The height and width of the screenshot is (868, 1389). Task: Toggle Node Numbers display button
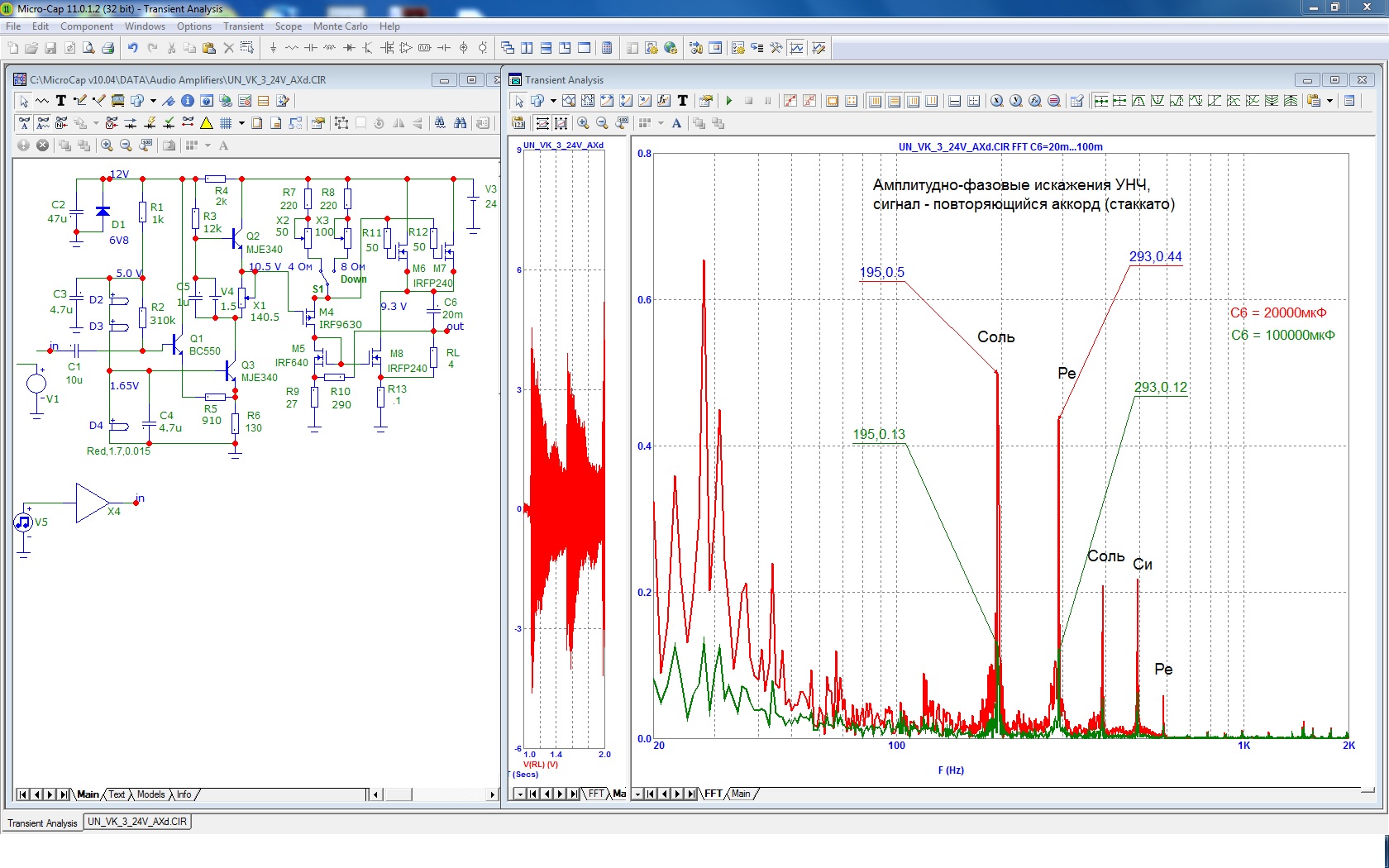(61, 123)
